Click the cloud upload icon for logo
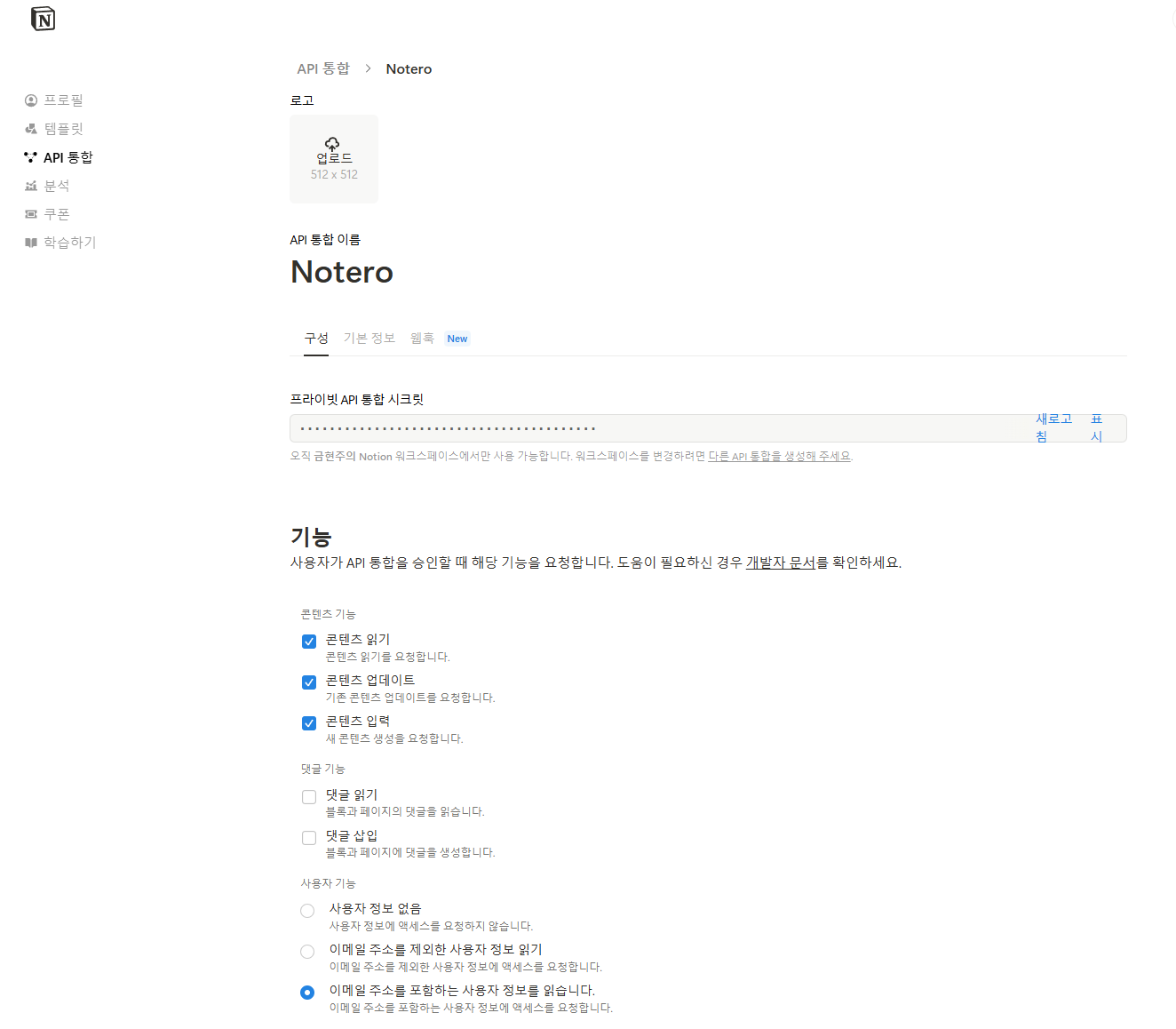This screenshot has width=1176, height=1029. coord(332,144)
